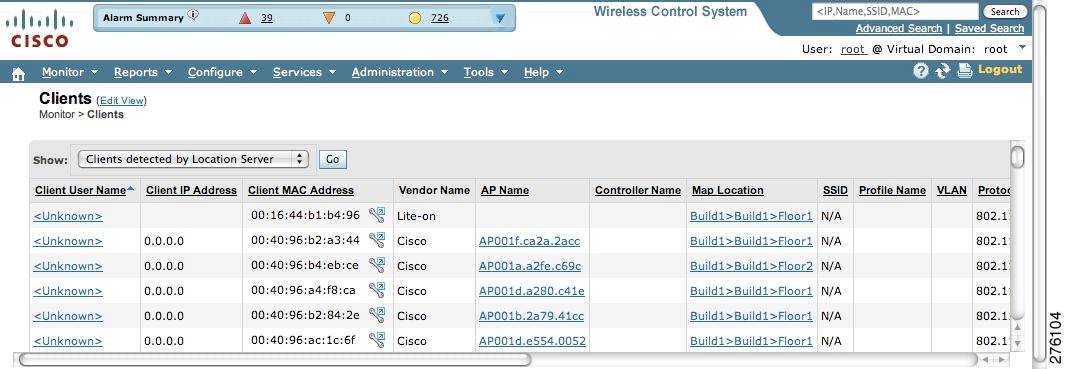1065x369 pixels.
Task: Click the Go button
Action: [x=332, y=159]
